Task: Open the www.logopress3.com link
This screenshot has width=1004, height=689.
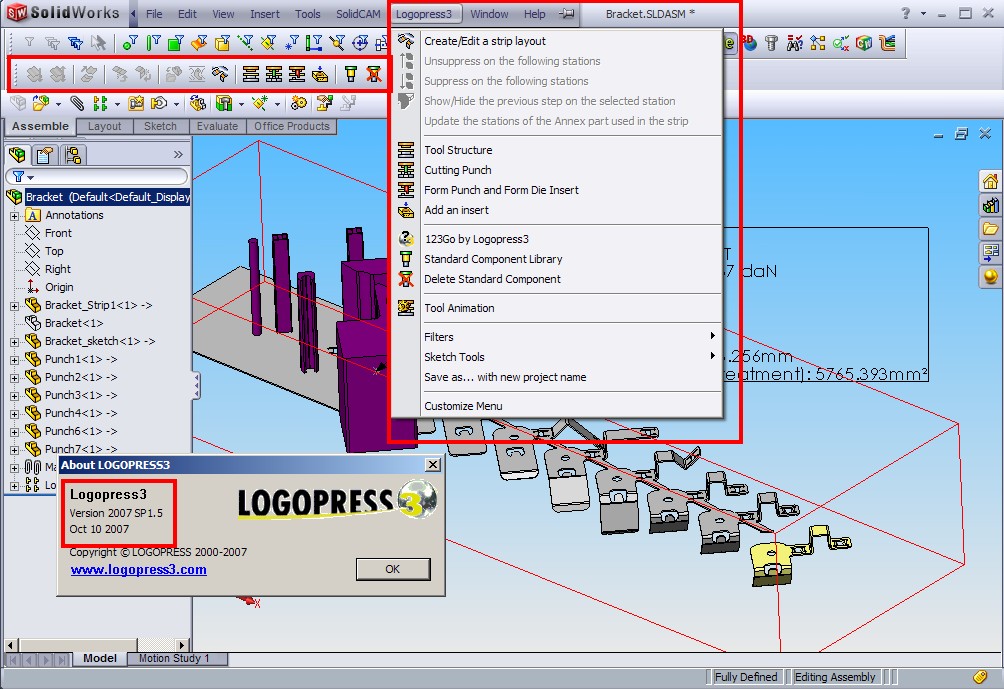Action: [138, 569]
